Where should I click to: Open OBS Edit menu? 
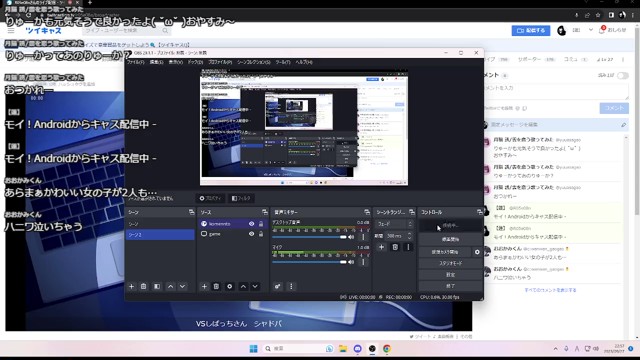click(x=156, y=62)
